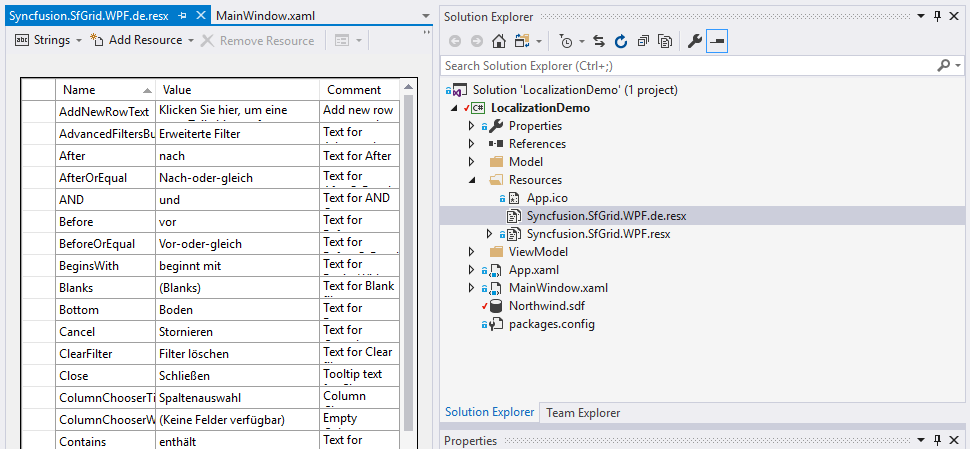This screenshot has height=449, width=970.
Task: Open the document tab overflow dropdown
Action: pyautogui.click(x=426, y=16)
